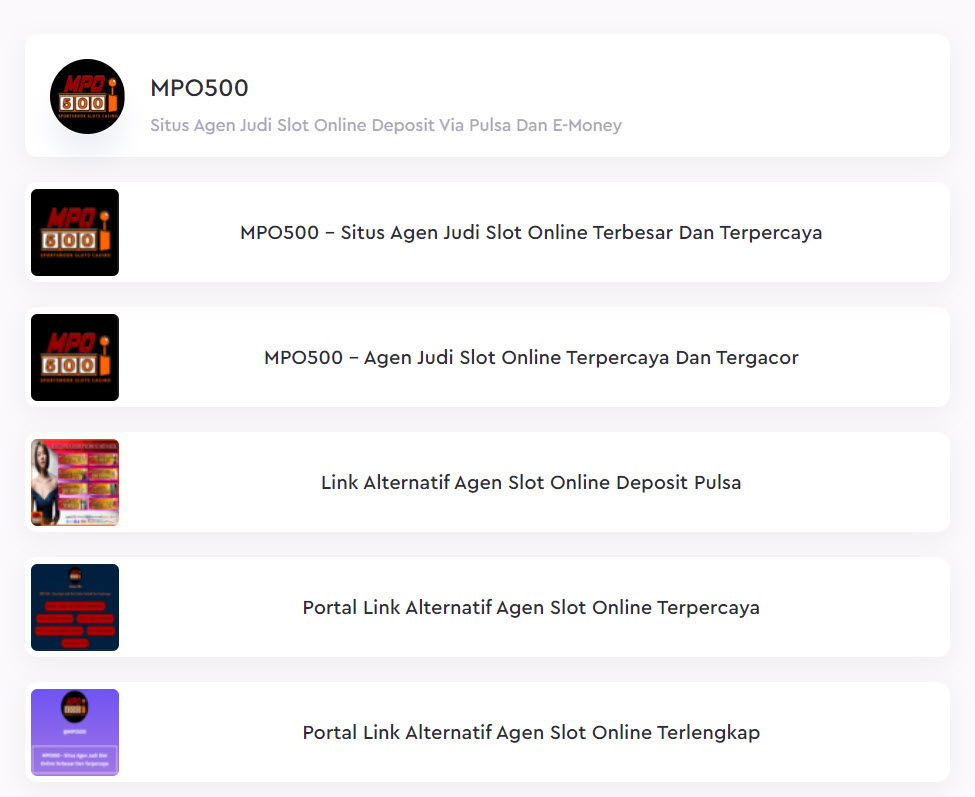Click the model photo thumbnail on the Deposit Pulsa card
Viewport: 975px width, 797px height.
point(75,482)
